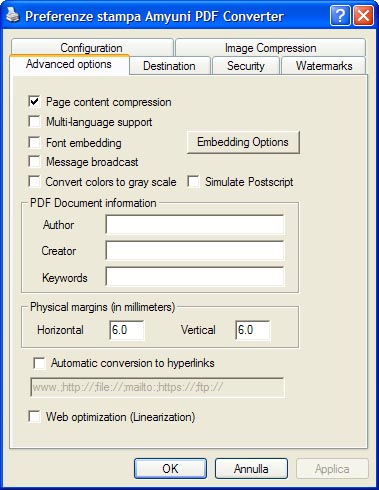Enable Font embedding checkbox
379x490 pixels.
[x=35, y=142]
